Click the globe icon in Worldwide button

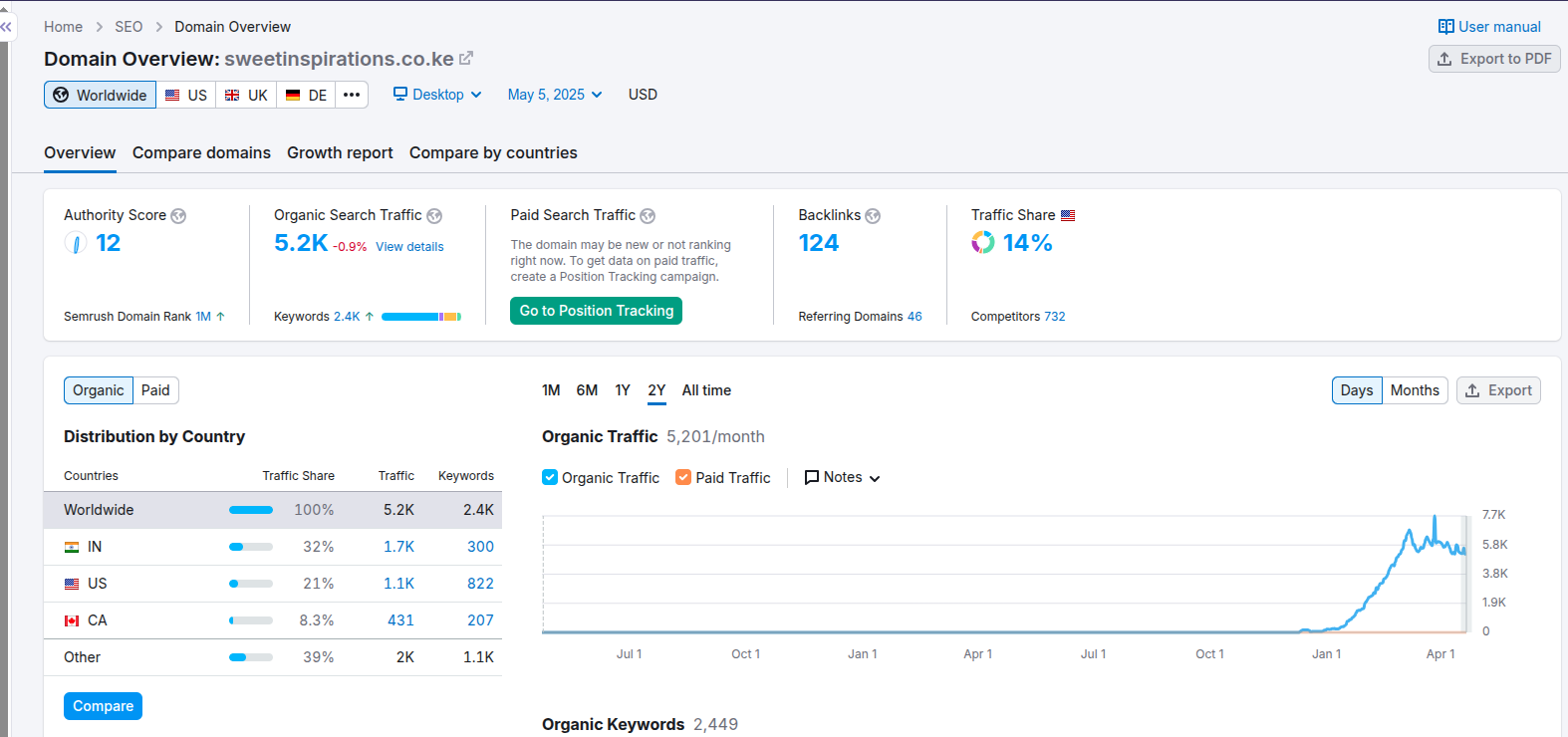pos(61,95)
